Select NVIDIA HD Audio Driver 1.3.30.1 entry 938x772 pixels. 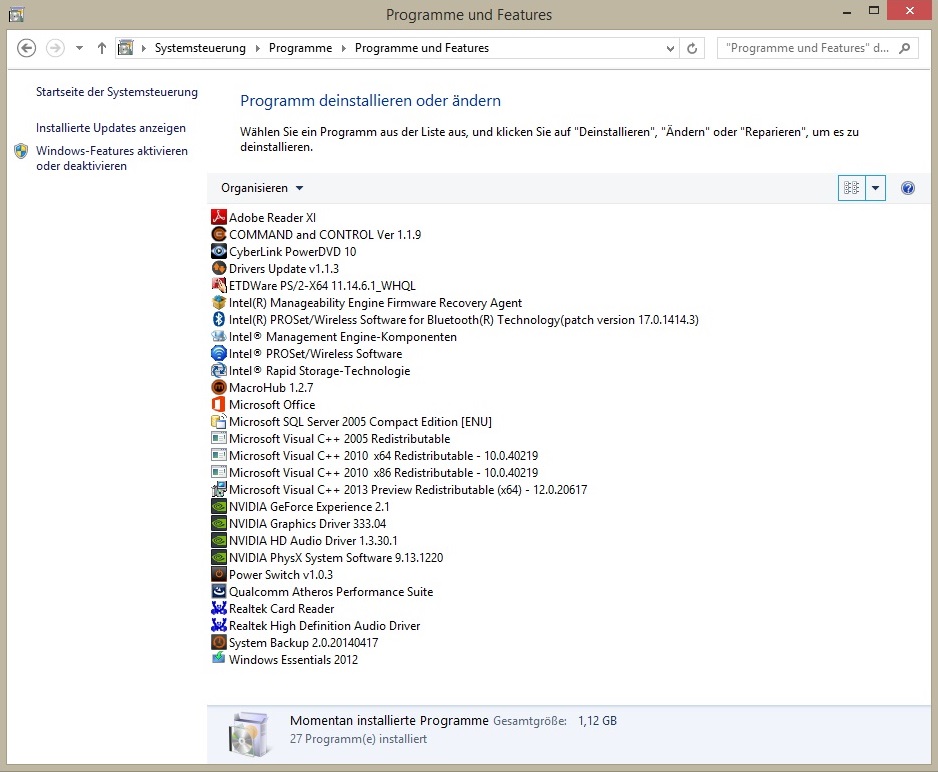[313, 541]
